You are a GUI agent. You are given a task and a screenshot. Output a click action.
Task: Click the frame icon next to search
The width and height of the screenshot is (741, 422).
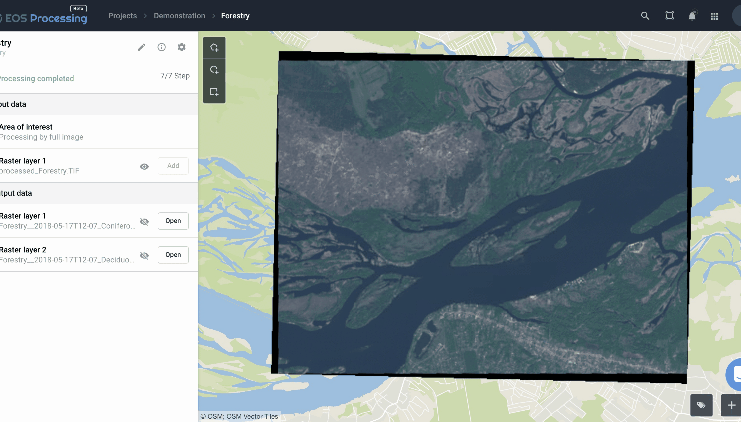click(x=670, y=16)
